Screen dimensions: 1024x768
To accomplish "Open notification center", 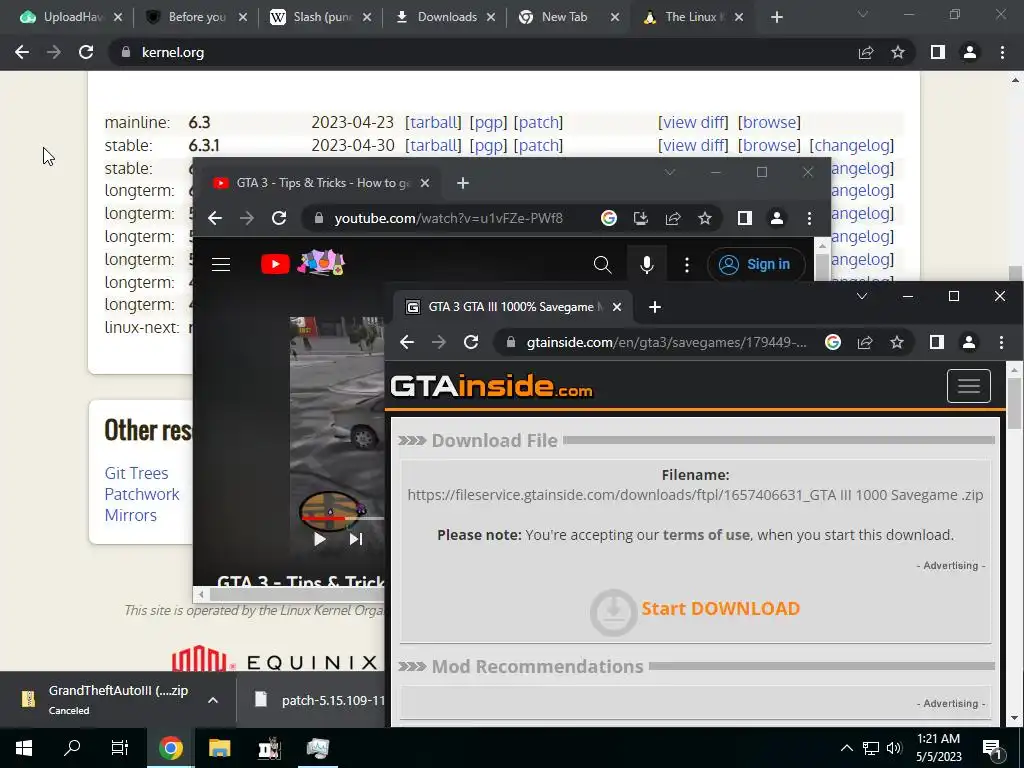I will [x=992, y=750].
